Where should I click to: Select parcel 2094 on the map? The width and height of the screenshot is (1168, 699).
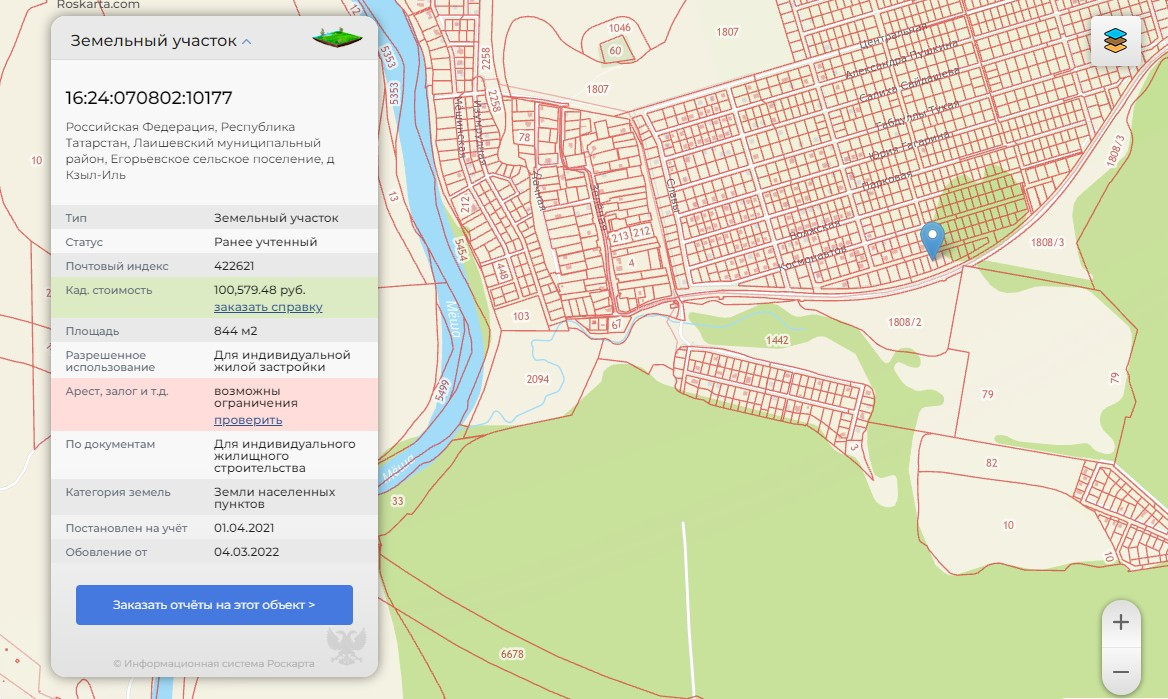tap(538, 379)
